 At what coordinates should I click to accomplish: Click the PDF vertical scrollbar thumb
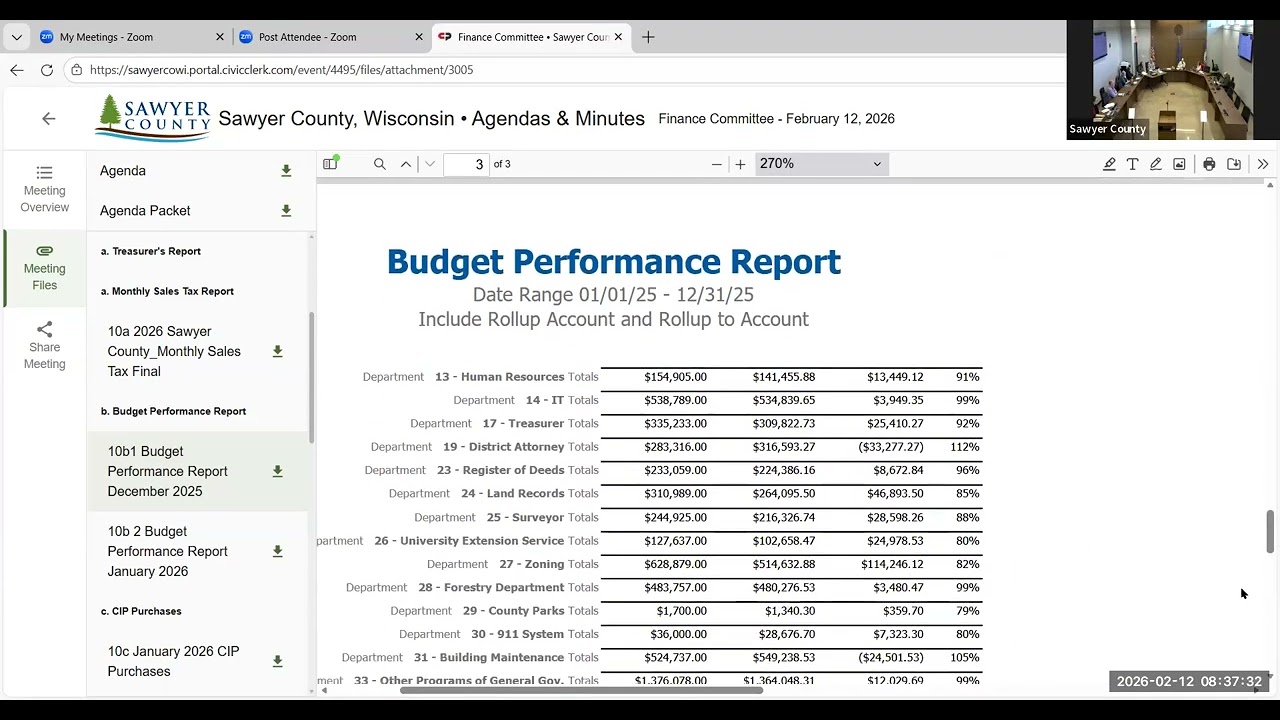(x=1270, y=531)
